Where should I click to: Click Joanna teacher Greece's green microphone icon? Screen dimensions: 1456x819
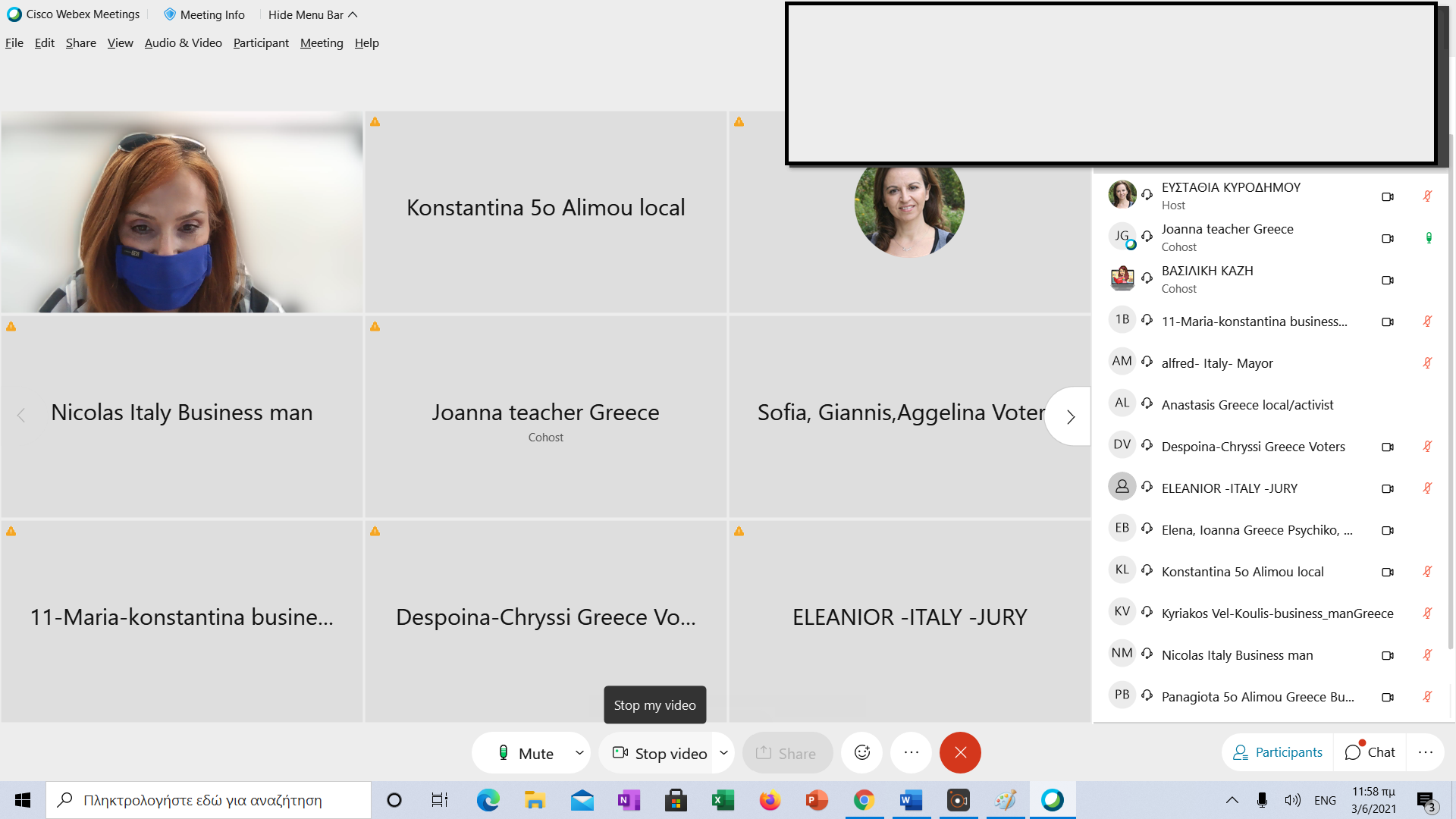[x=1428, y=238]
